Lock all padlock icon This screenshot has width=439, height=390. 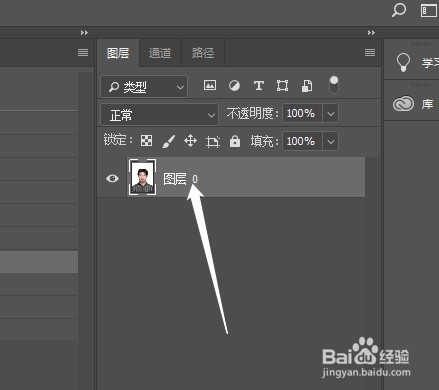235,141
